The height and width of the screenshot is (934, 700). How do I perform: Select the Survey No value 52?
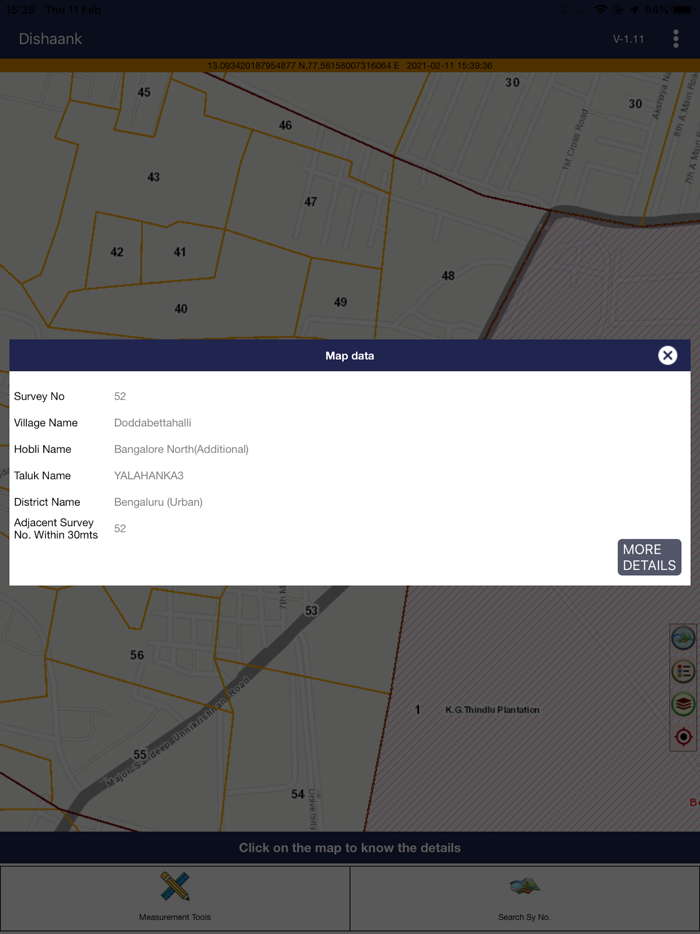pos(120,397)
